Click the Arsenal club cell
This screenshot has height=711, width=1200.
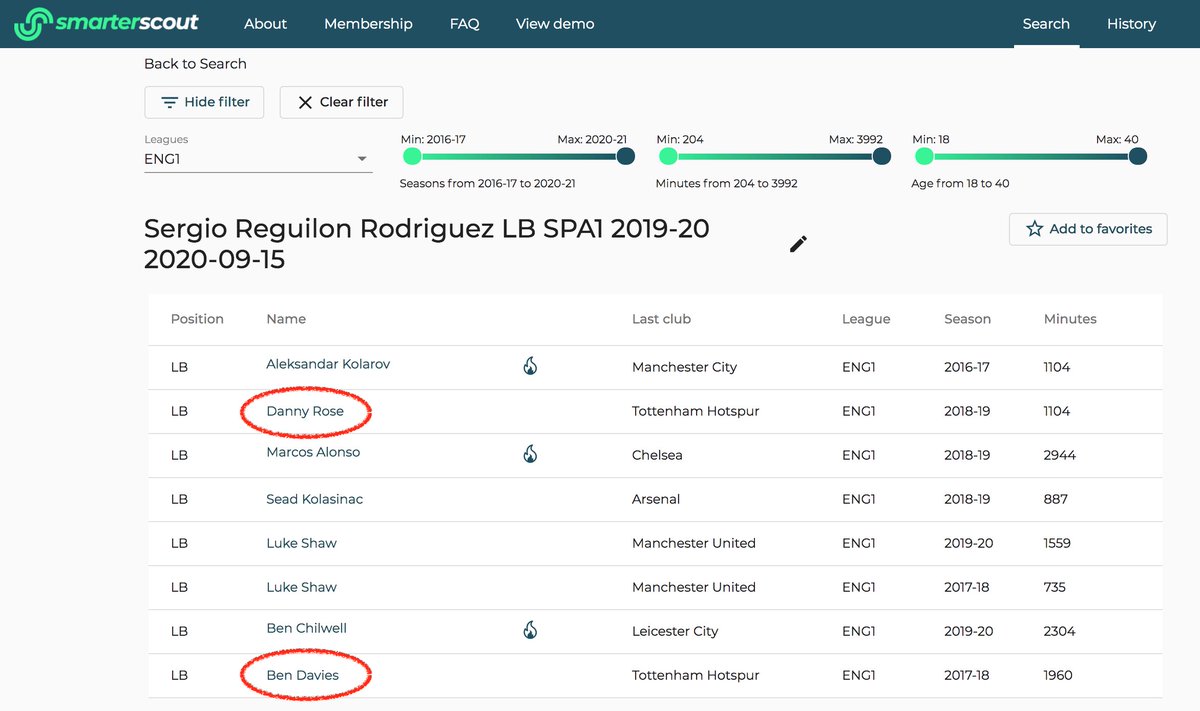coord(656,499)
